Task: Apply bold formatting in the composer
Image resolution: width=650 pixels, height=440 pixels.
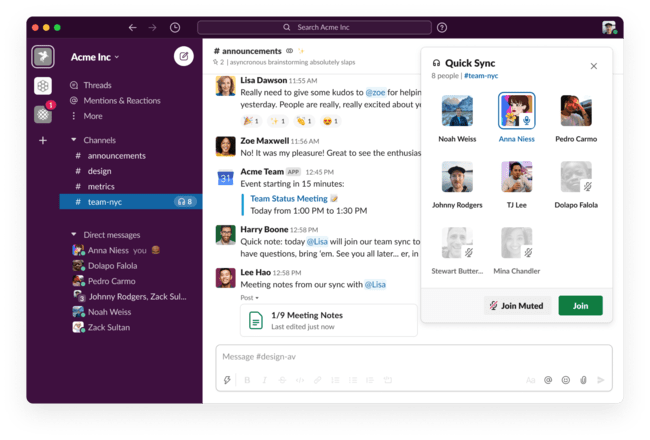Action: (247, 380)
